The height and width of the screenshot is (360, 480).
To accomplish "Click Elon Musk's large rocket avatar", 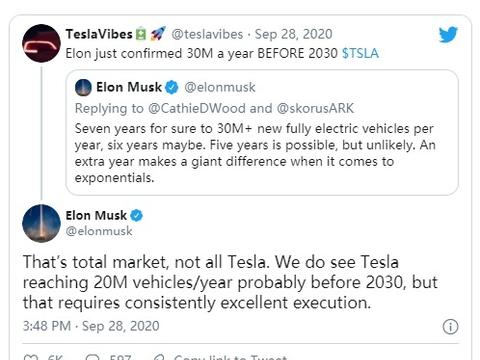I will pos(41,223).
